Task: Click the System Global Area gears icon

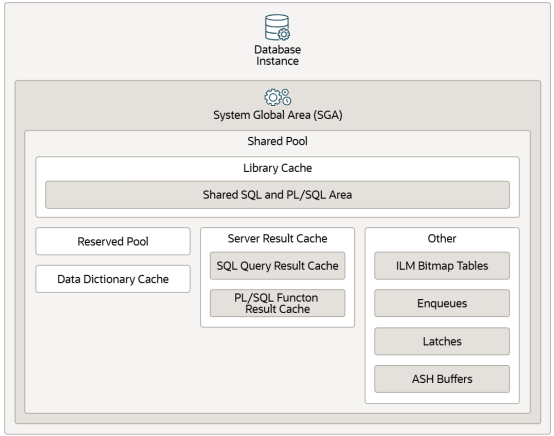Action: pos(278,98)
